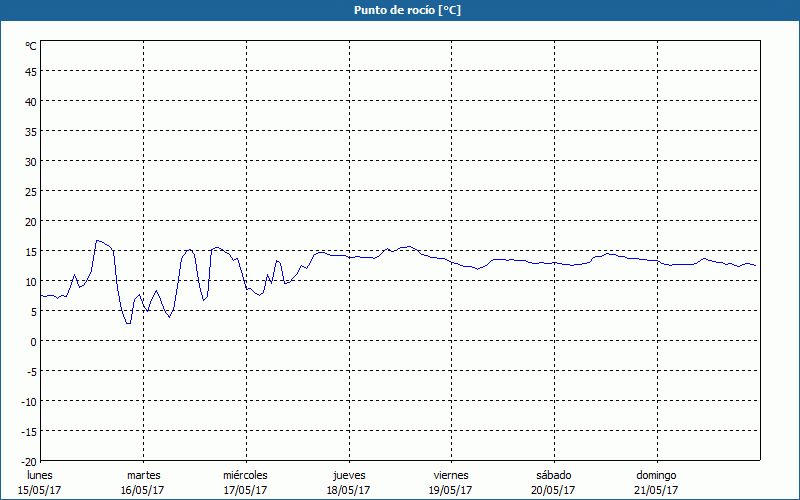Click the 40 label on the vertical axis

31,101
